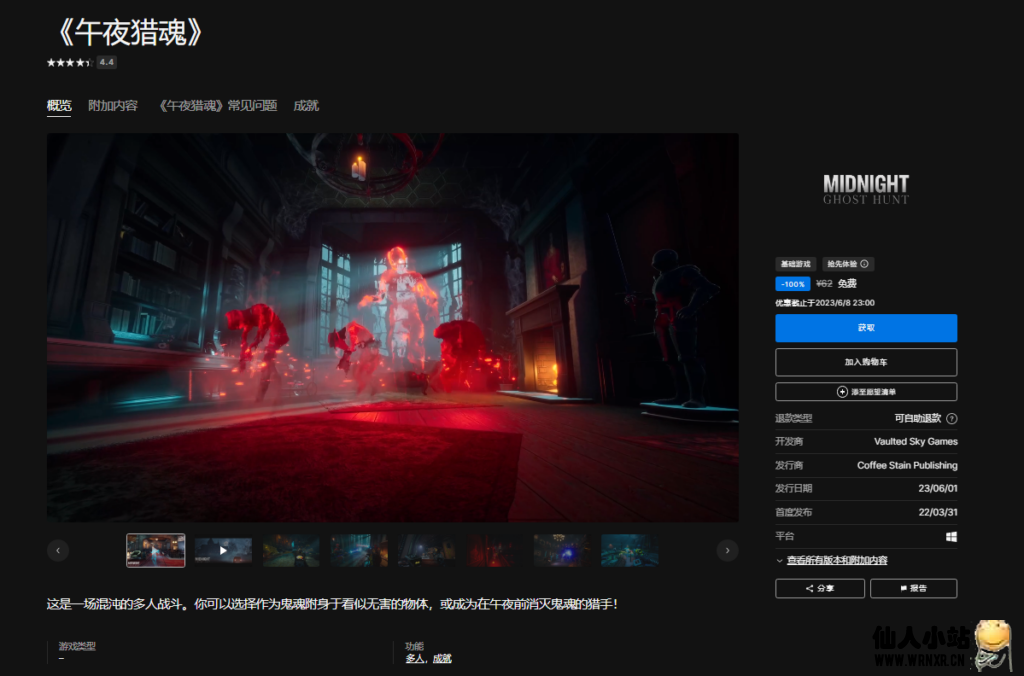Viewport: 1024px width, 676px height.
Task: Click the Midnight Ghost Hunt logo
Action: point(866,189)
